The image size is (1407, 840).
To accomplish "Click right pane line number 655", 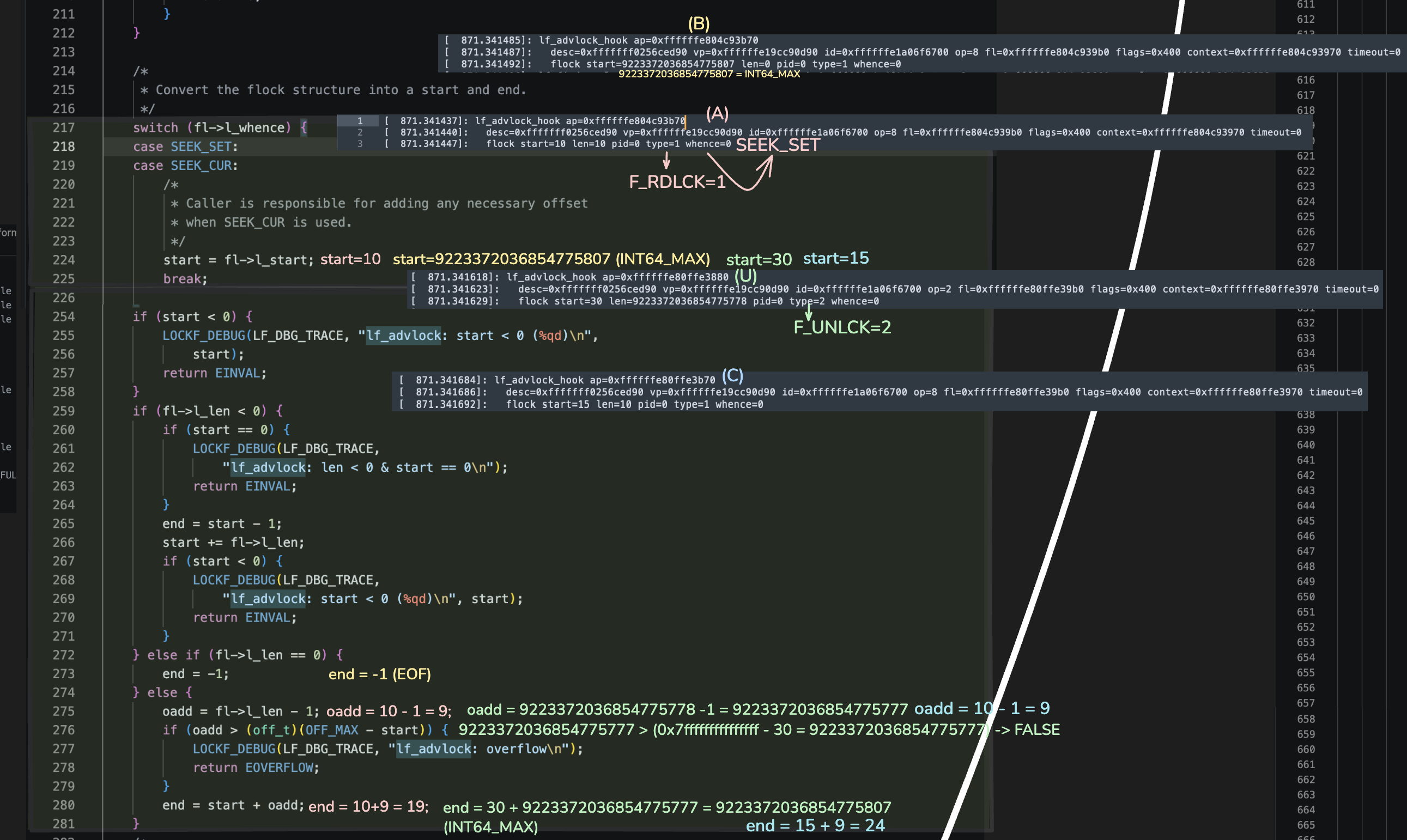I will 1306,672.
